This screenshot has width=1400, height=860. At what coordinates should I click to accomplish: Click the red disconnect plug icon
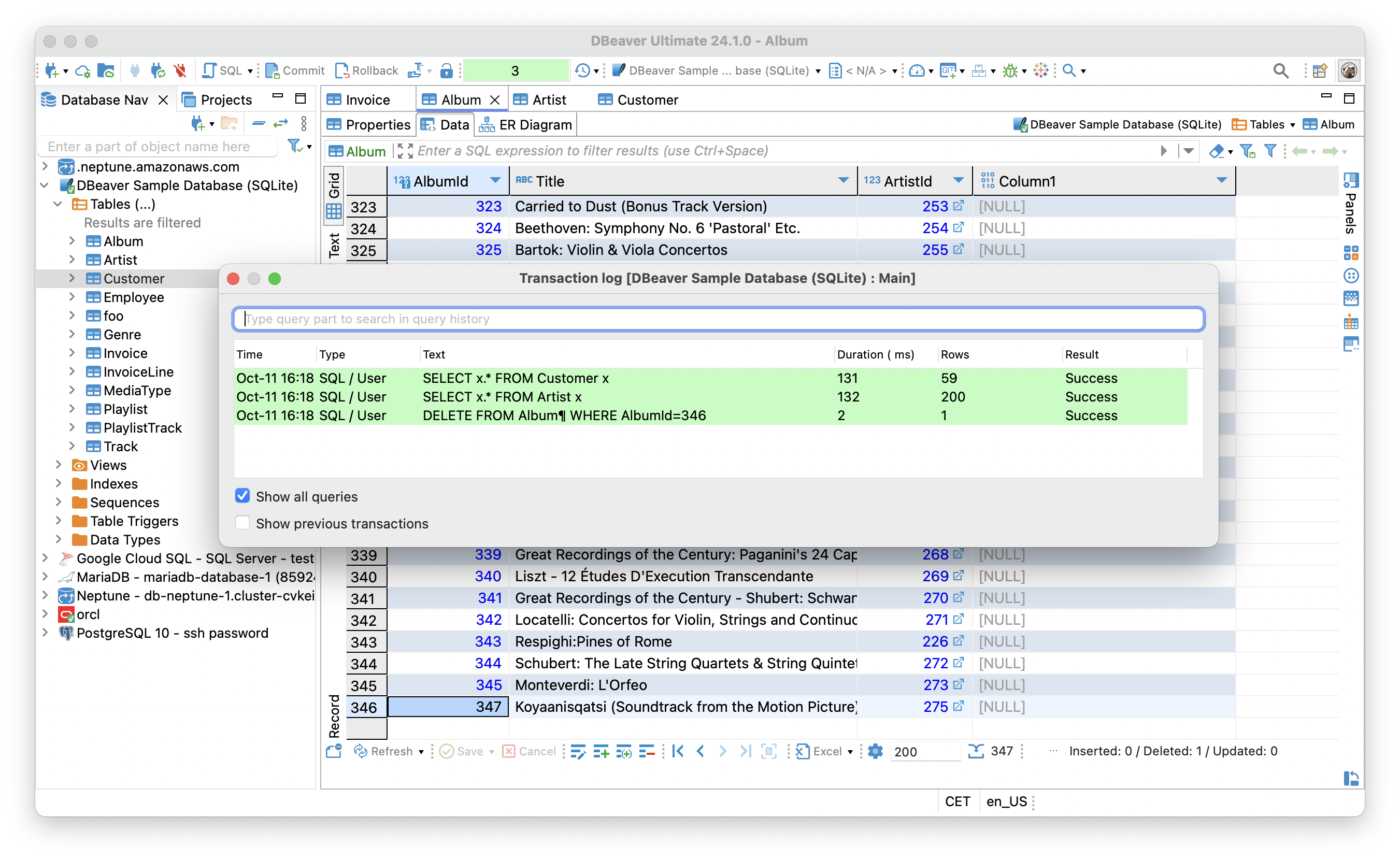tap(181, 70)
